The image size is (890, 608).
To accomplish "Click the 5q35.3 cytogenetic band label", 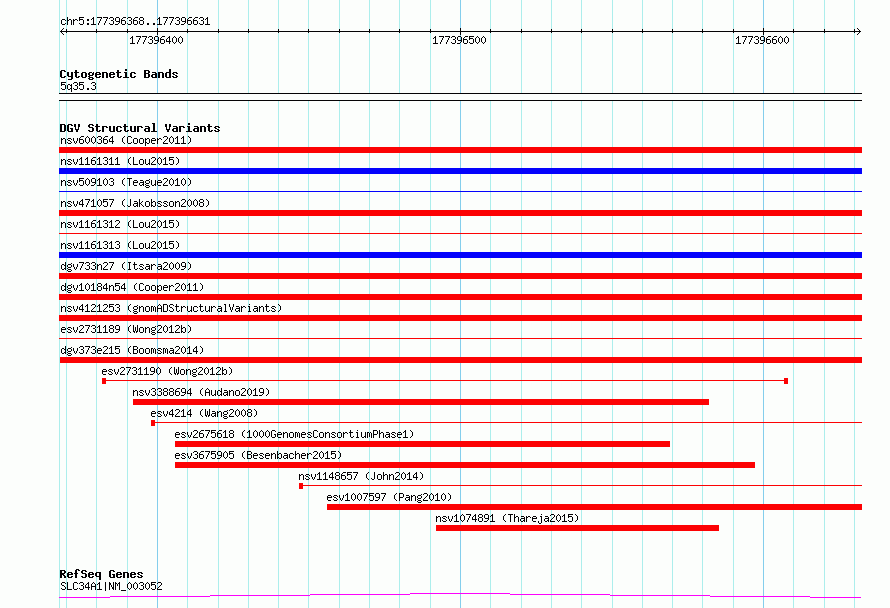I will (78, 86).
